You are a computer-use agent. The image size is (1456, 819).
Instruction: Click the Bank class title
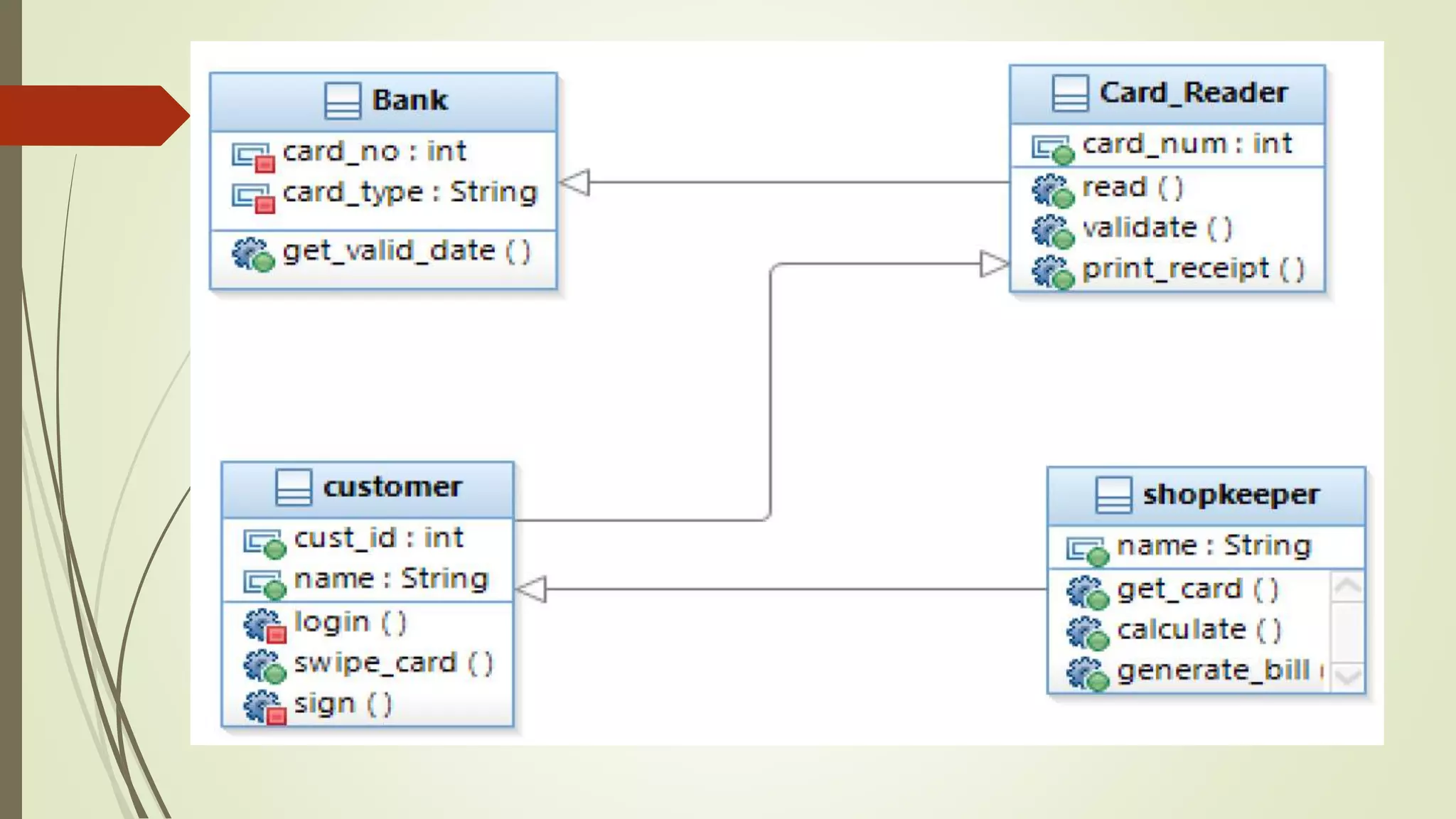tap(409, 100)
